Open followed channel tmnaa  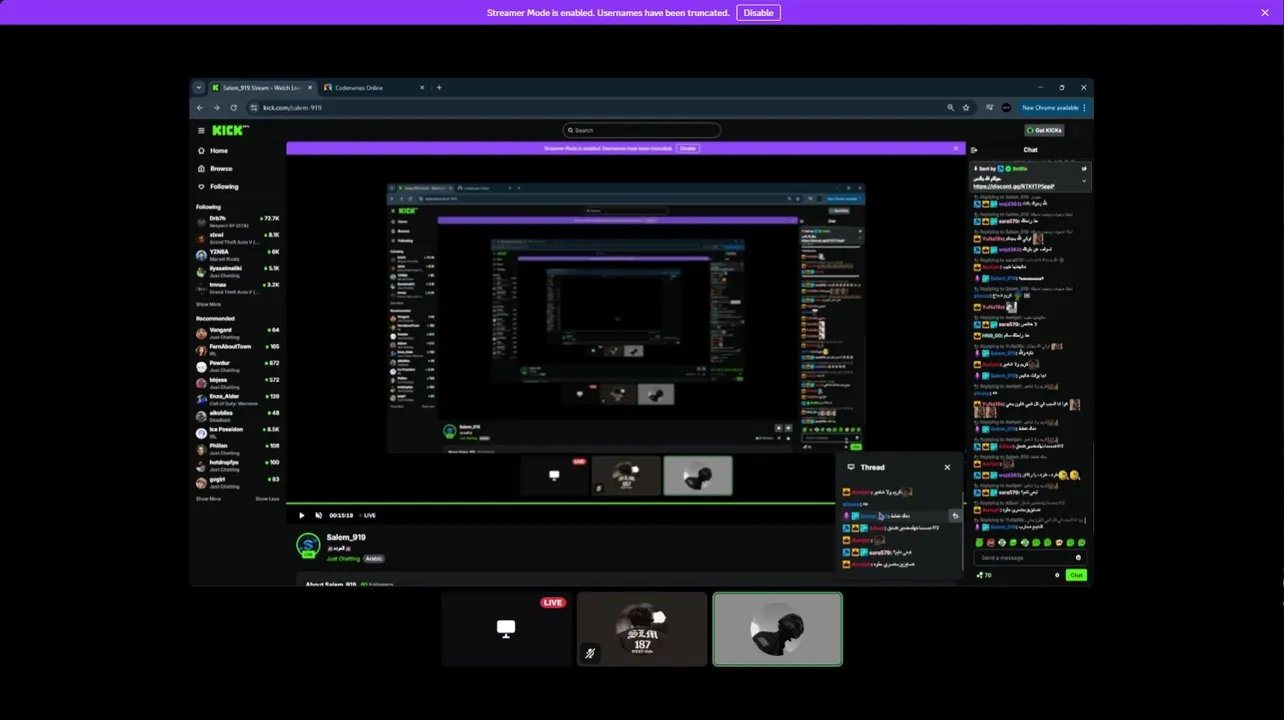coord(238,288)
